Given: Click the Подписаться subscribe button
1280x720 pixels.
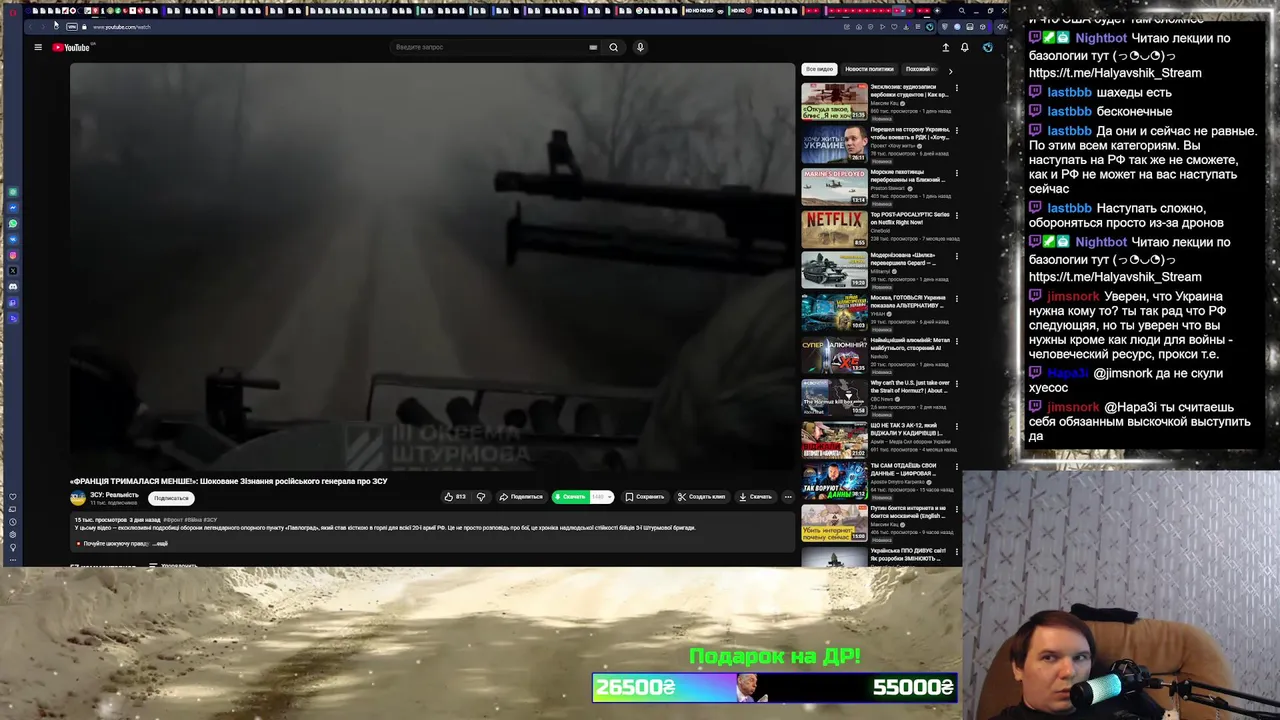Looking at the screenshot, I should pos(171,498).
